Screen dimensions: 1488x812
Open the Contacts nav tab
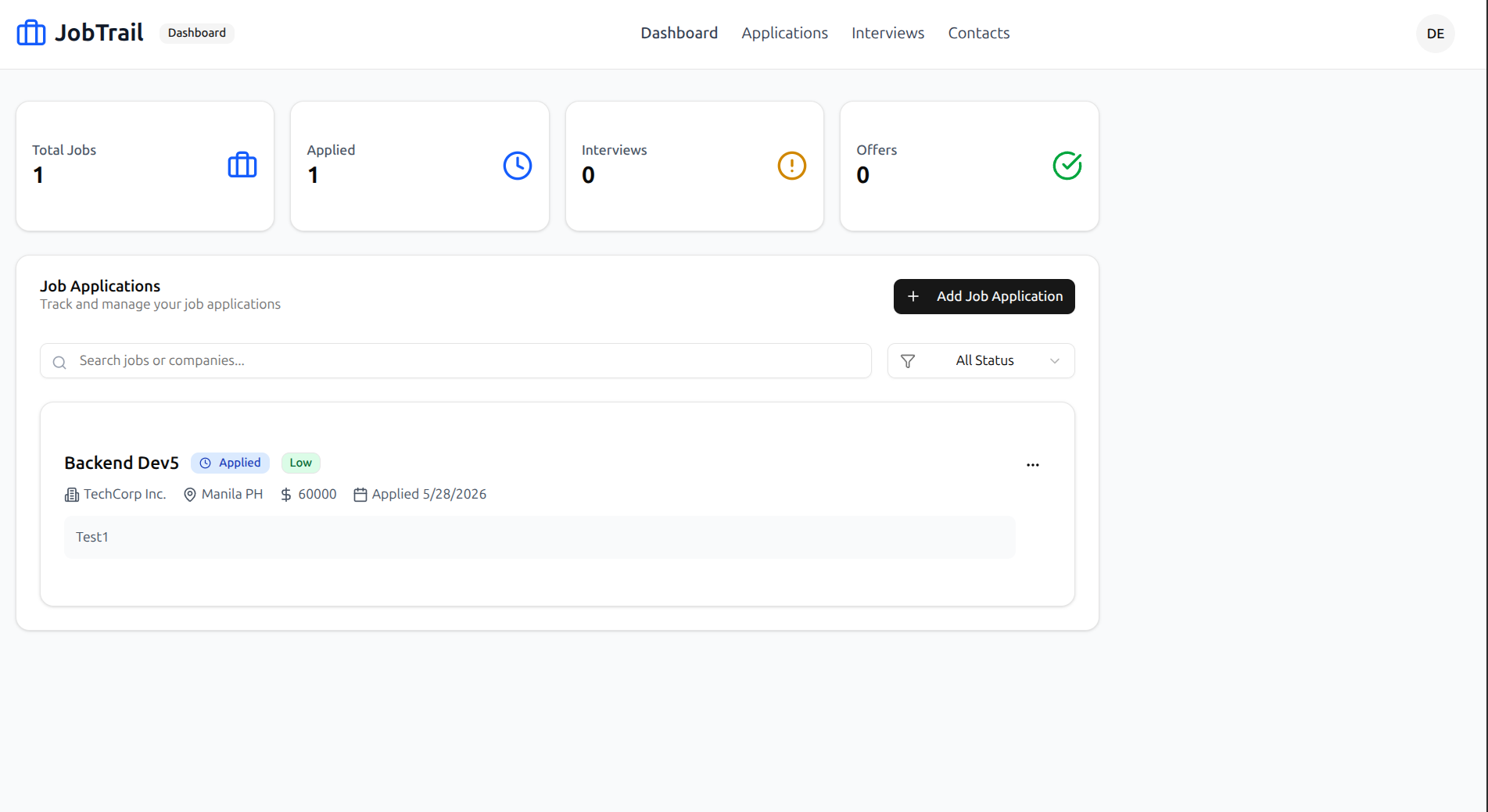click(x=979, y=33)
